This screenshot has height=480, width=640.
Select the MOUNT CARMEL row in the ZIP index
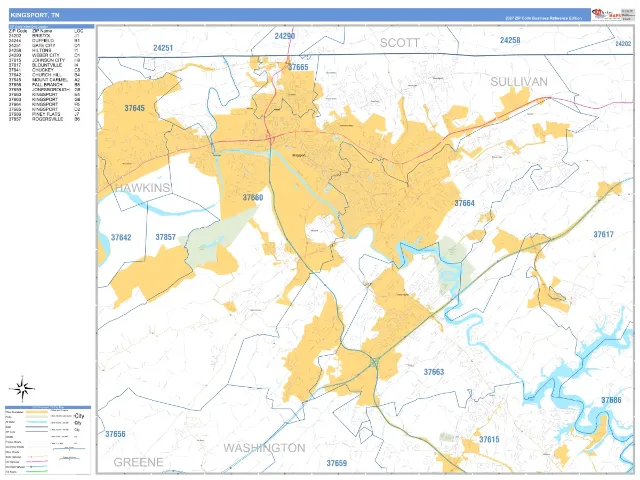tap(44, 80)
